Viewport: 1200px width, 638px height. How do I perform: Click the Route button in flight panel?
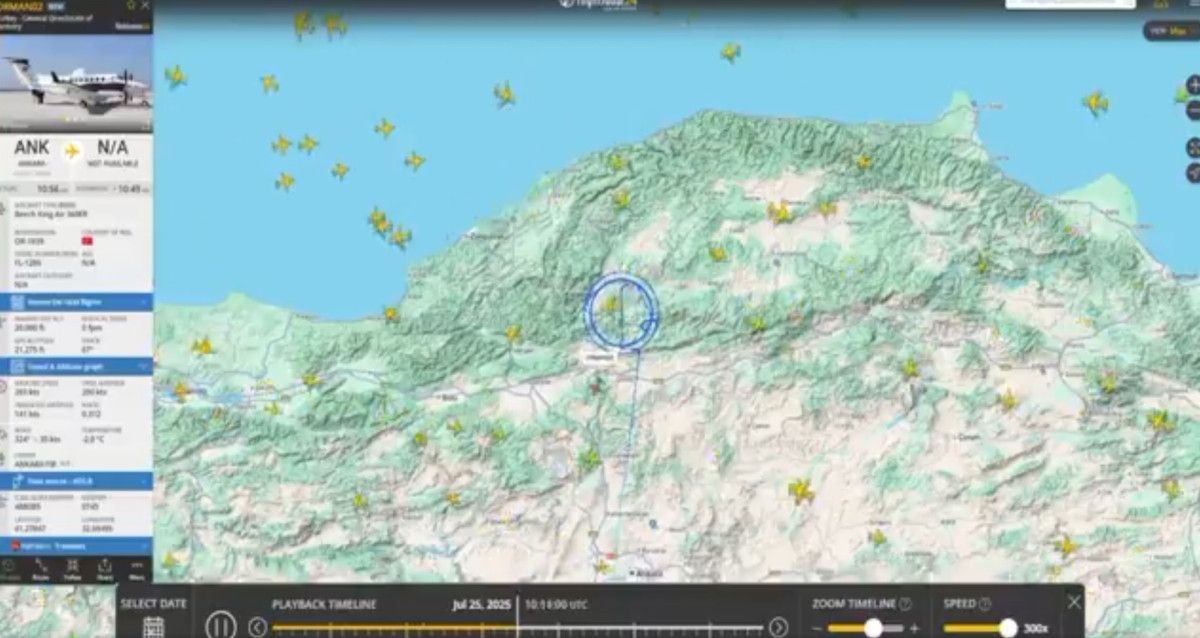coord(41,570)
